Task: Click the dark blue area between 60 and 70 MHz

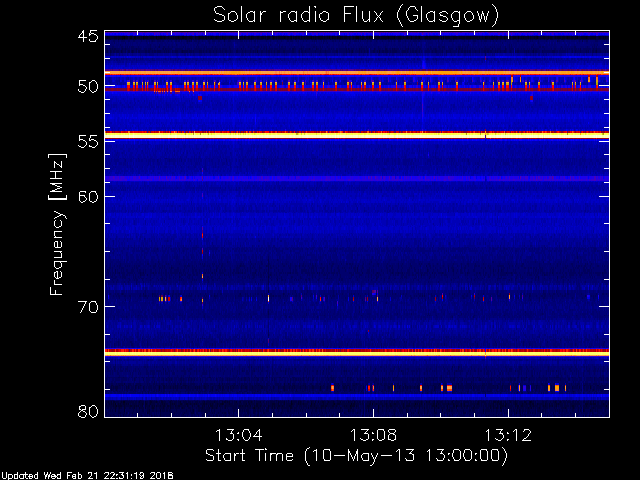Action: tap(357, 251)
